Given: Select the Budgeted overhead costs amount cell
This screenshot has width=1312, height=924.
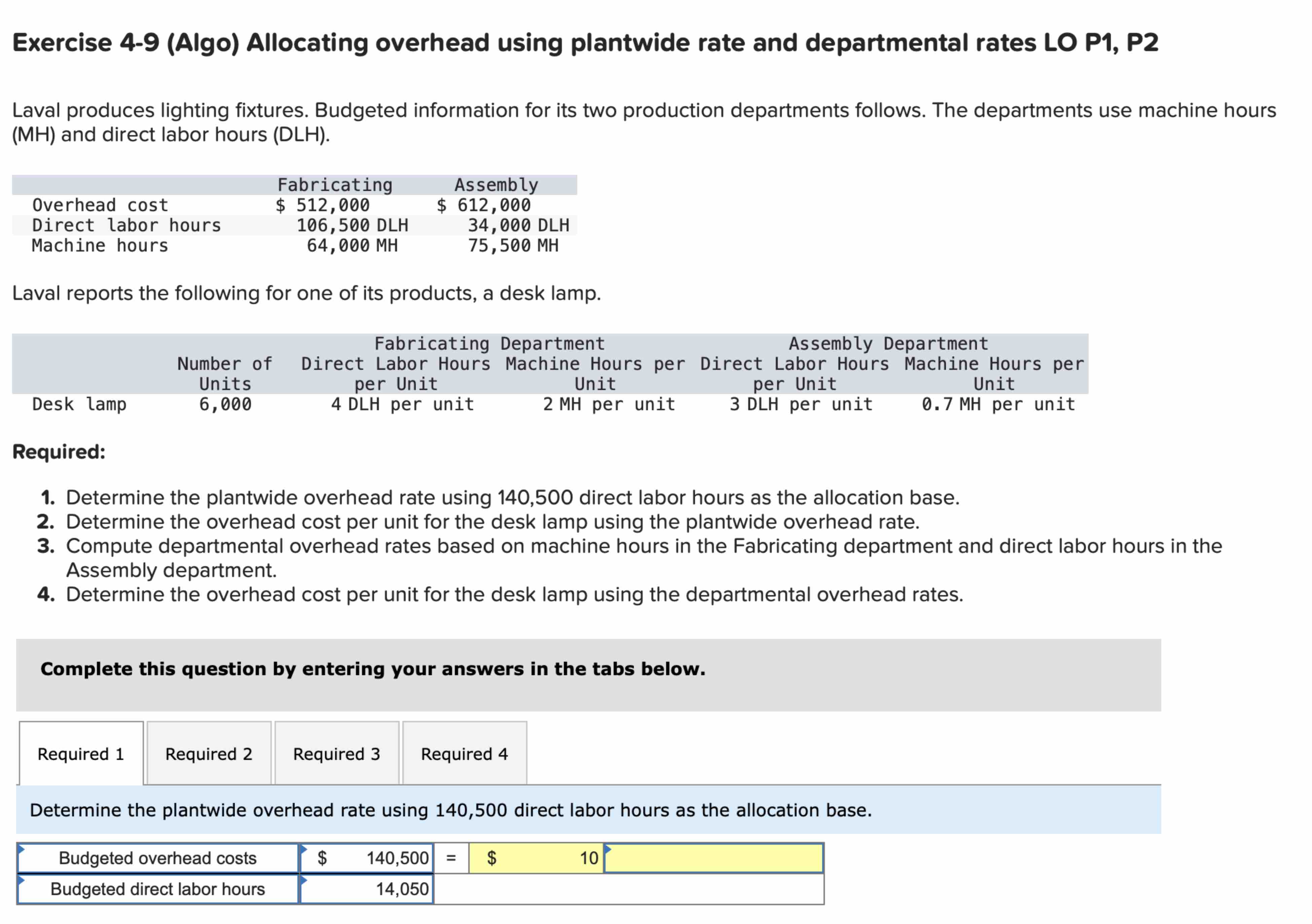Looking at the screenshot, I should (366, 858).
